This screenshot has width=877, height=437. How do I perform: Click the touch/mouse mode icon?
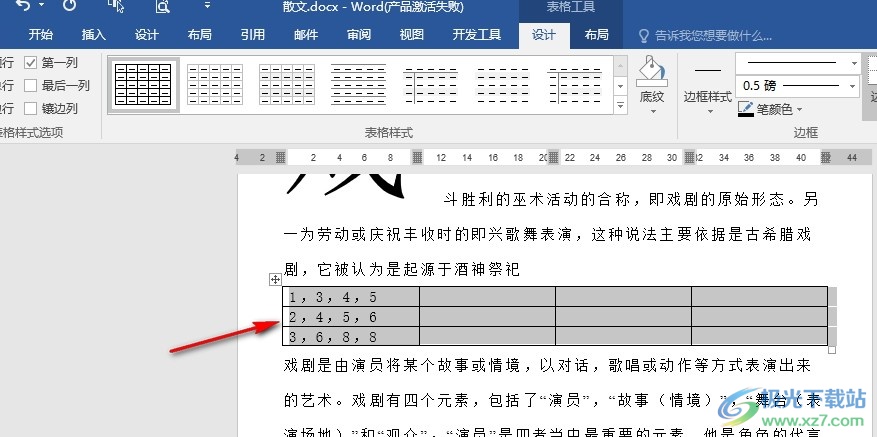click(x=116, y=6)
